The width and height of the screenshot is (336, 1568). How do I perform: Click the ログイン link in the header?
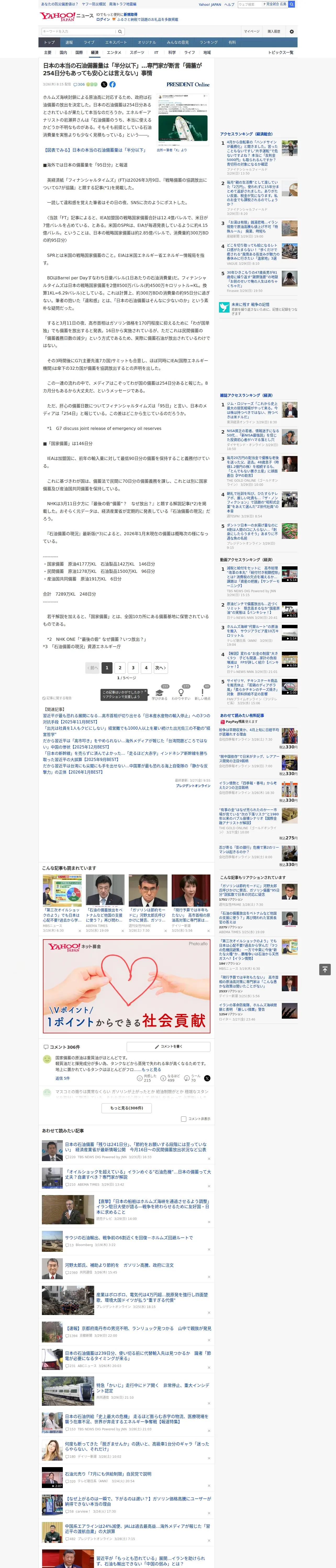coord(103,20)
